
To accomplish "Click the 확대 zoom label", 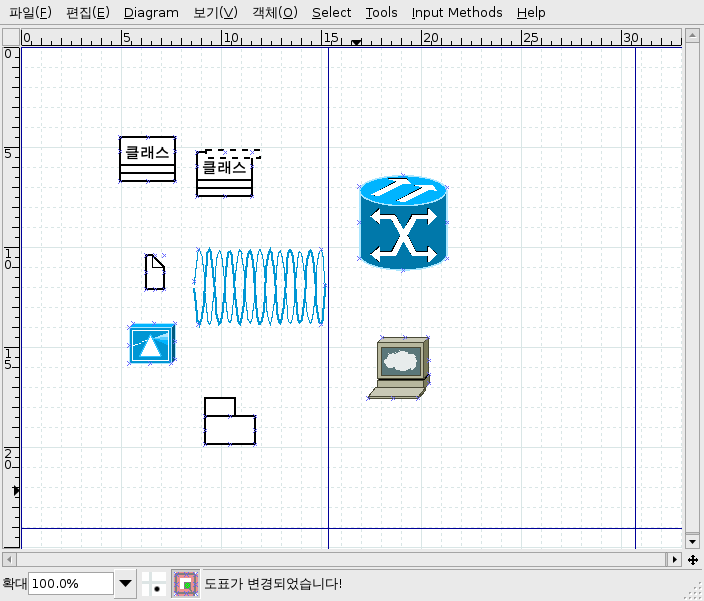I will [14, 583].
